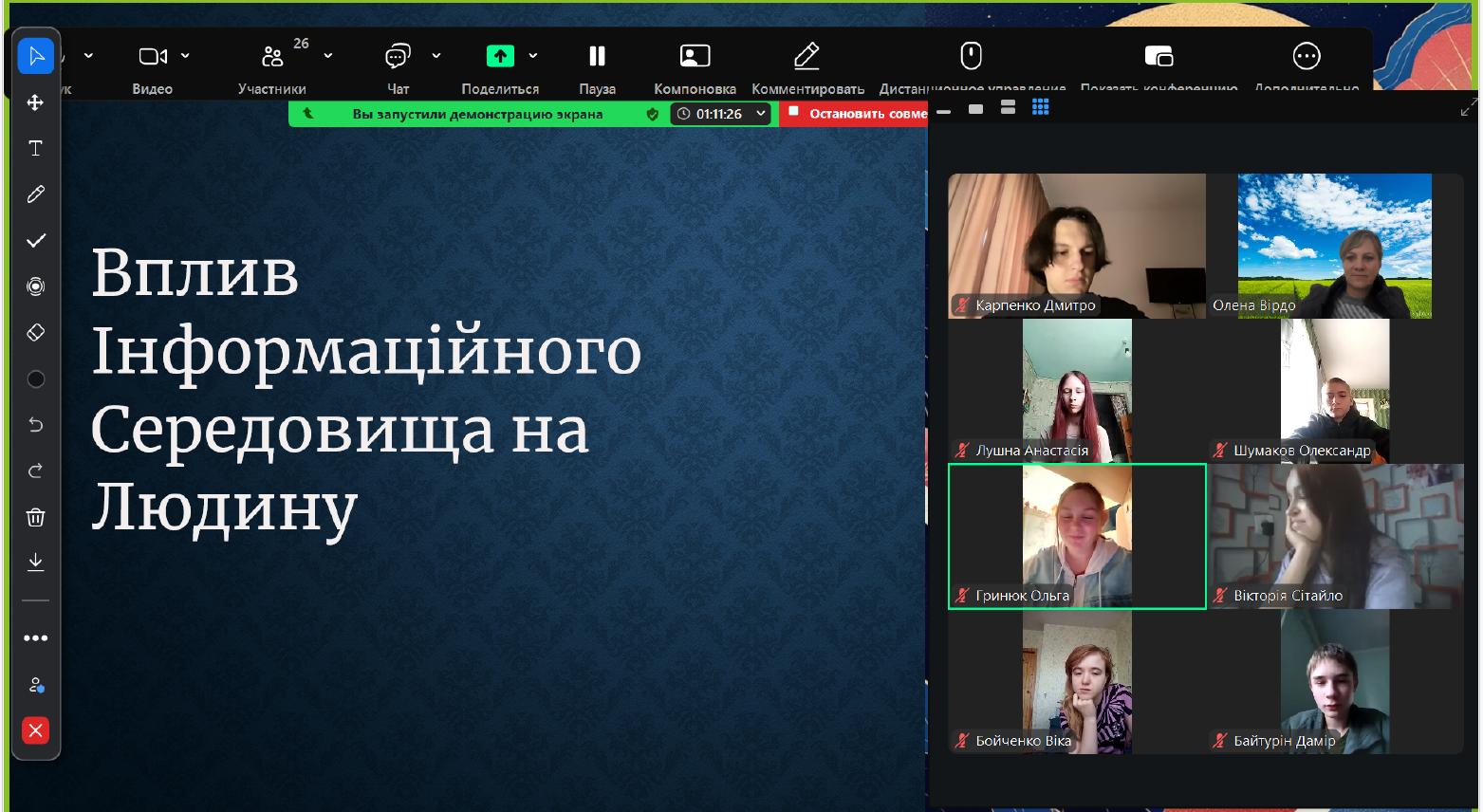Stop the screen sharing

[x=854, y=114]
